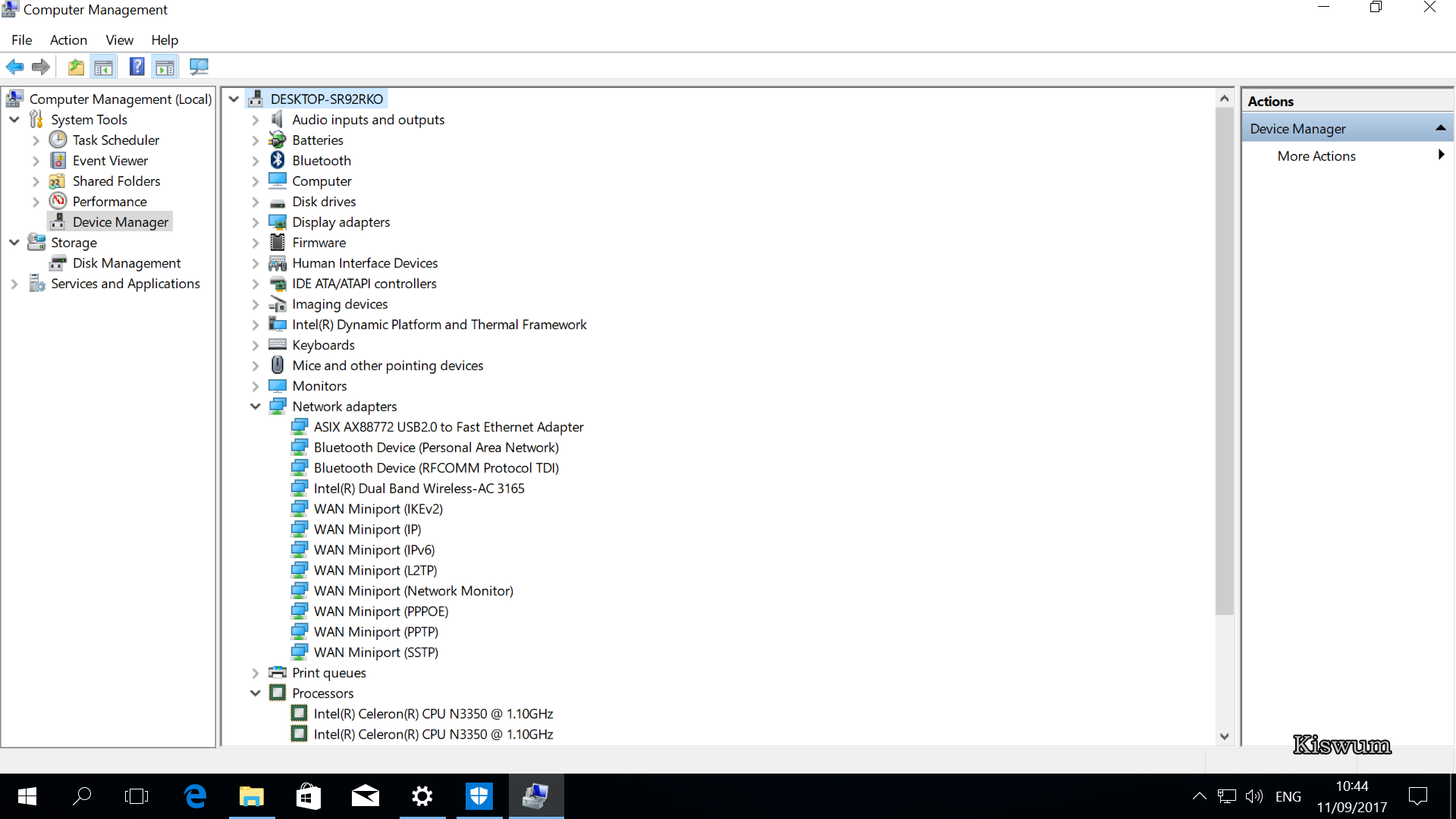The height and width of the screenshot is (819, 1456).
Task: Click the Windows Start button
Action: (27, 796)
